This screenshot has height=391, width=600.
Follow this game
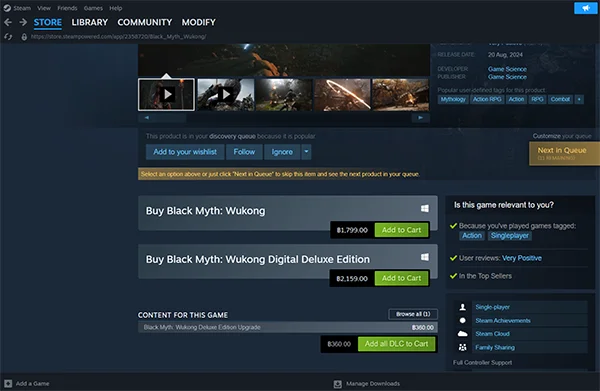244,152
